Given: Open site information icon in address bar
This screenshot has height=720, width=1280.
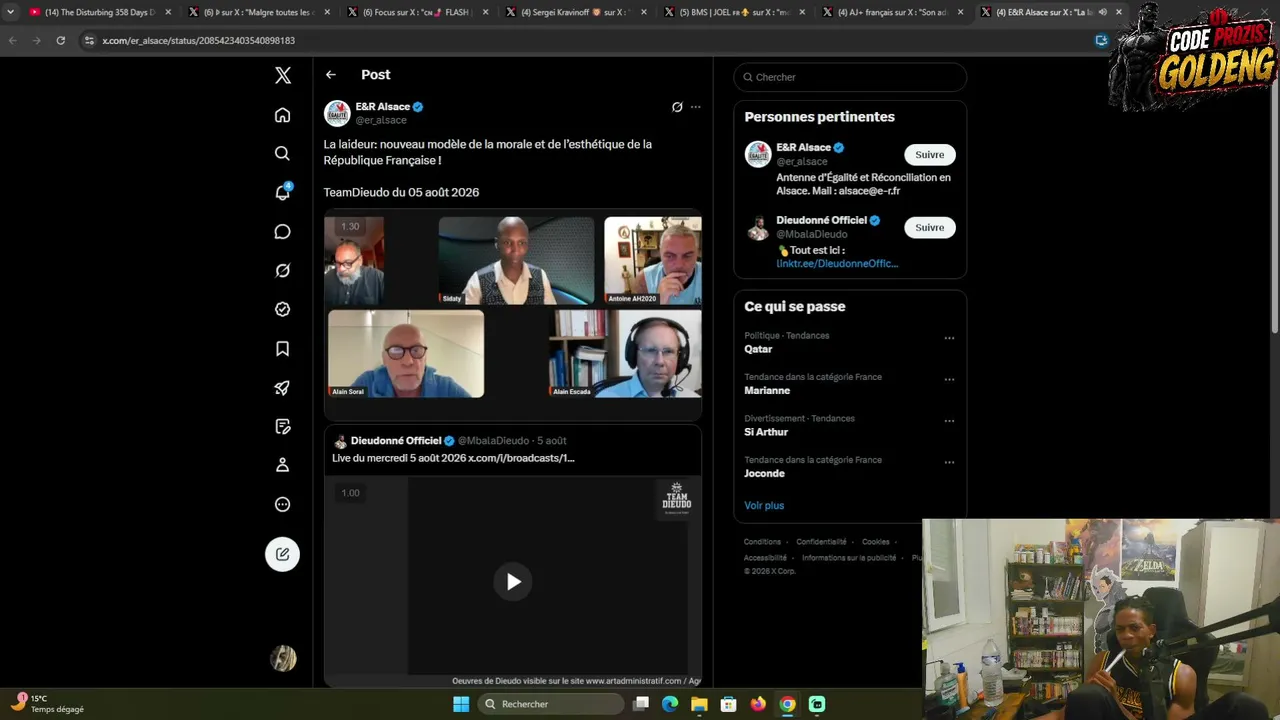Looking at the screenshot, I should click(x=89, y=41).
